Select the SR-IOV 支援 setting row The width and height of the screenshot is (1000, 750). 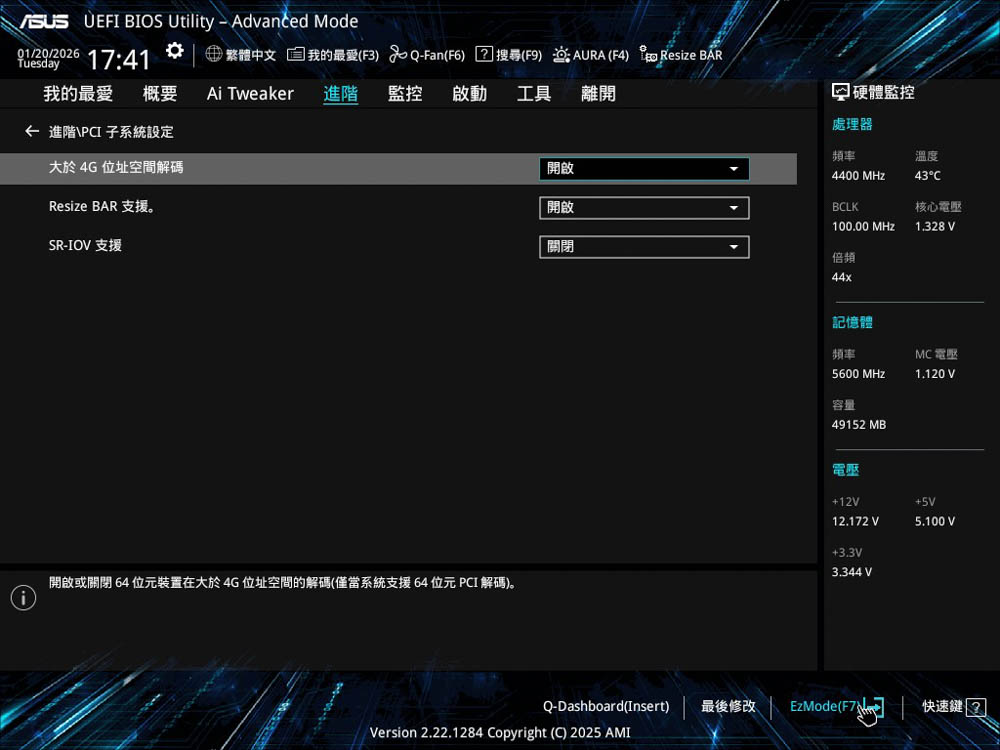pyautogui.click(x=86, y=246)
